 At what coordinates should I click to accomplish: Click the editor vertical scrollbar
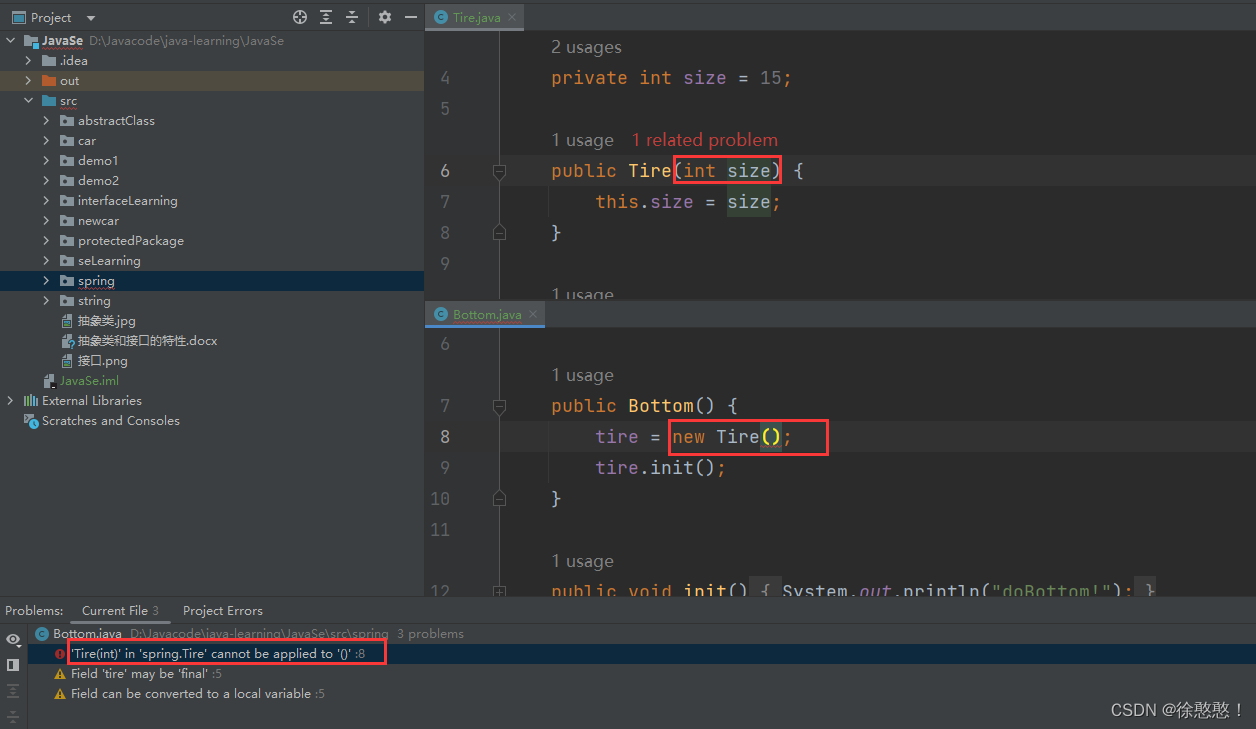(1249, 150)
